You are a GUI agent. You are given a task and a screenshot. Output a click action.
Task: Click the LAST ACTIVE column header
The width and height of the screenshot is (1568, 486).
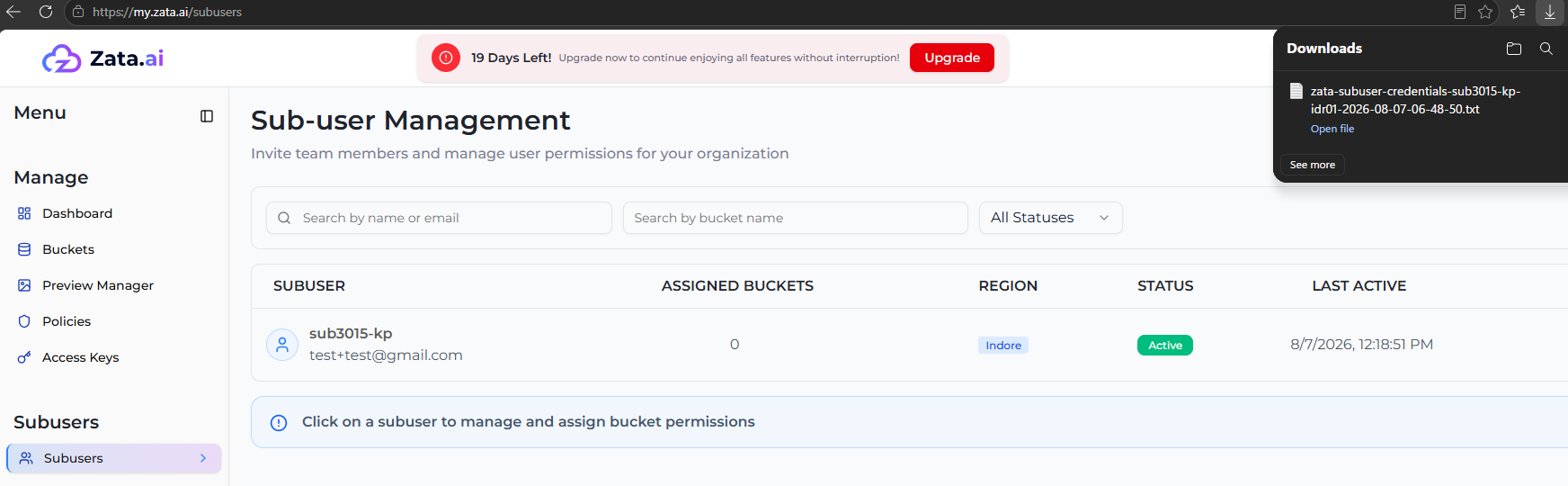click(1359, 286)
